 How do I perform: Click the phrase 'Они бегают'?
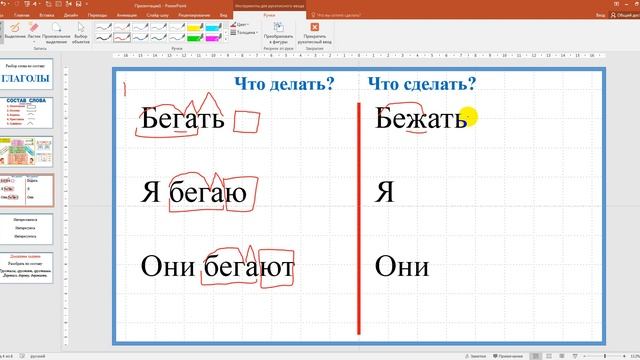pyautogui.click(x=217, y=267)
